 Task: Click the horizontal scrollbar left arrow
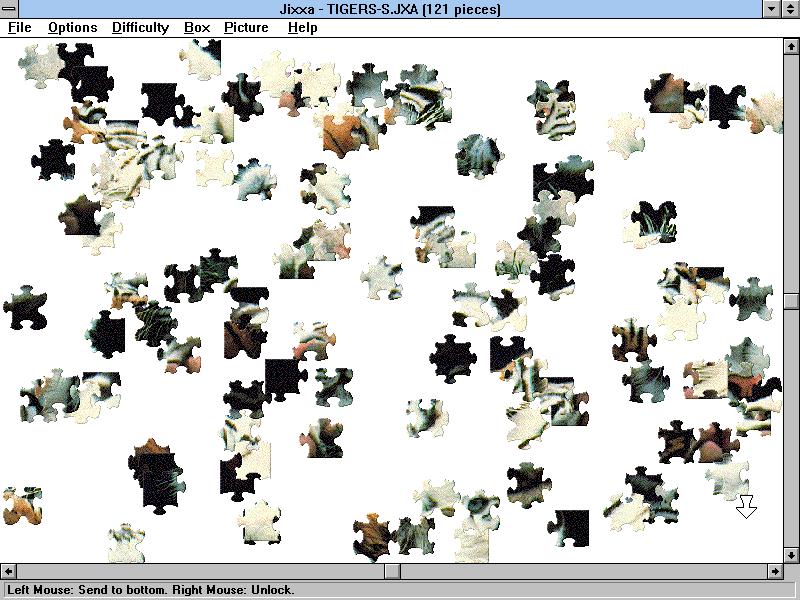8,571
